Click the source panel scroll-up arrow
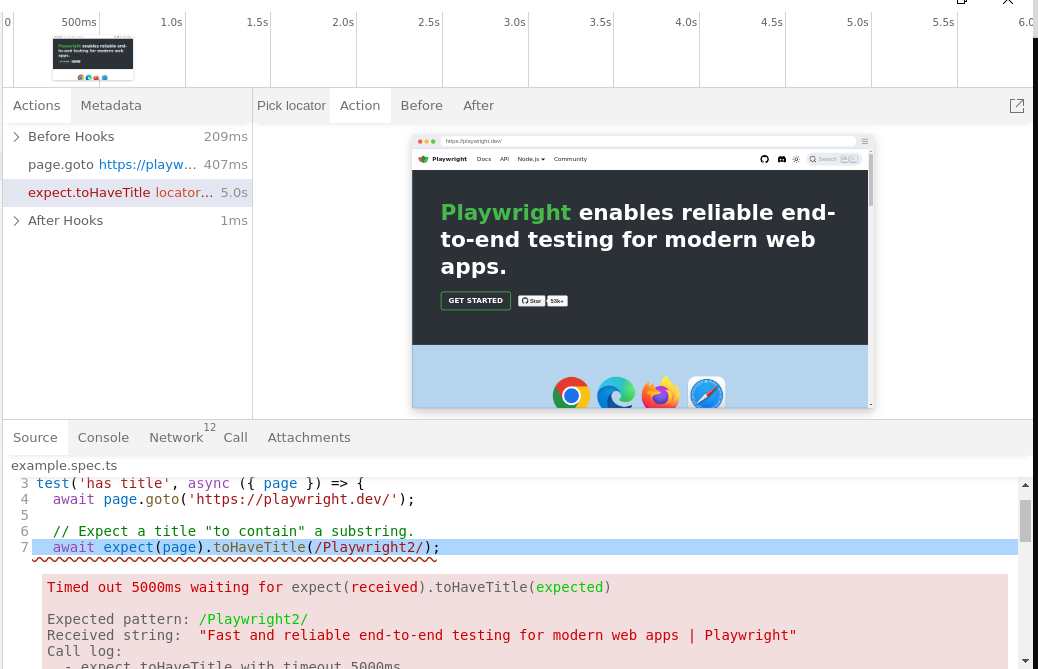Image resolution: width=1038 pixels, height=669 pixels. point(1025,485)
